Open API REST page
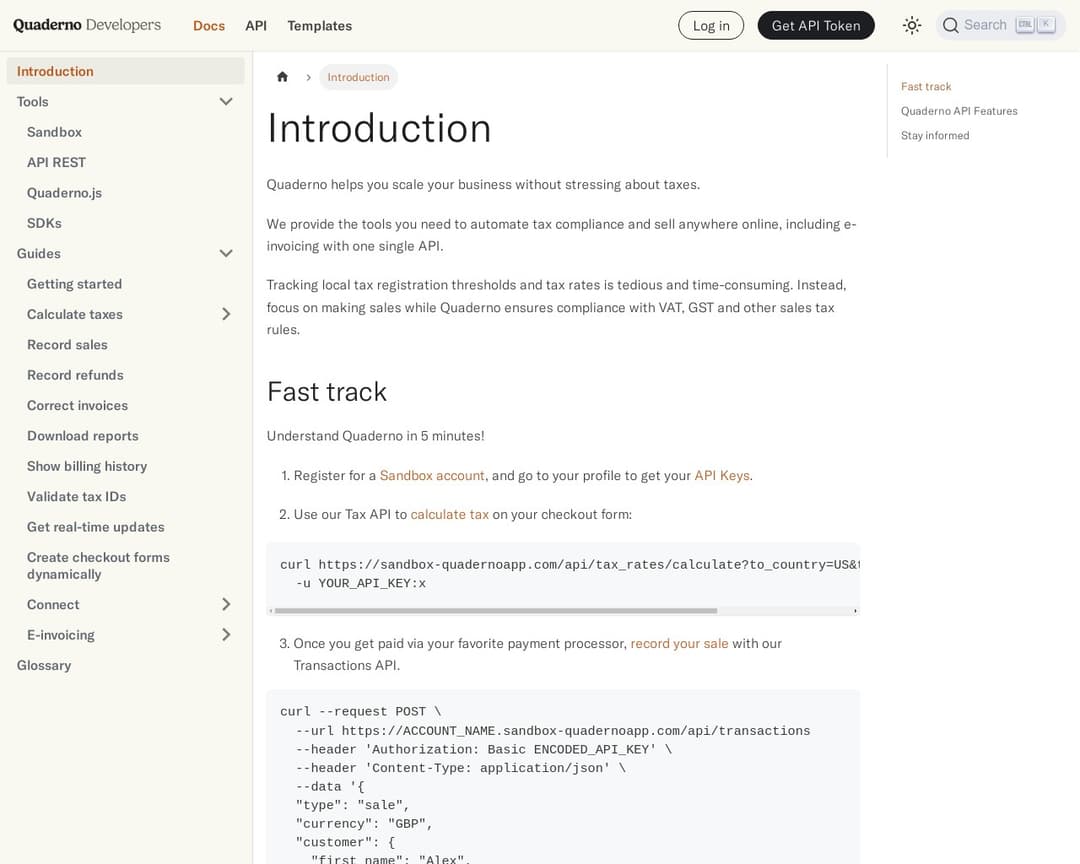Viewport: 1080px width, 864px height. (x=56, y=162)
